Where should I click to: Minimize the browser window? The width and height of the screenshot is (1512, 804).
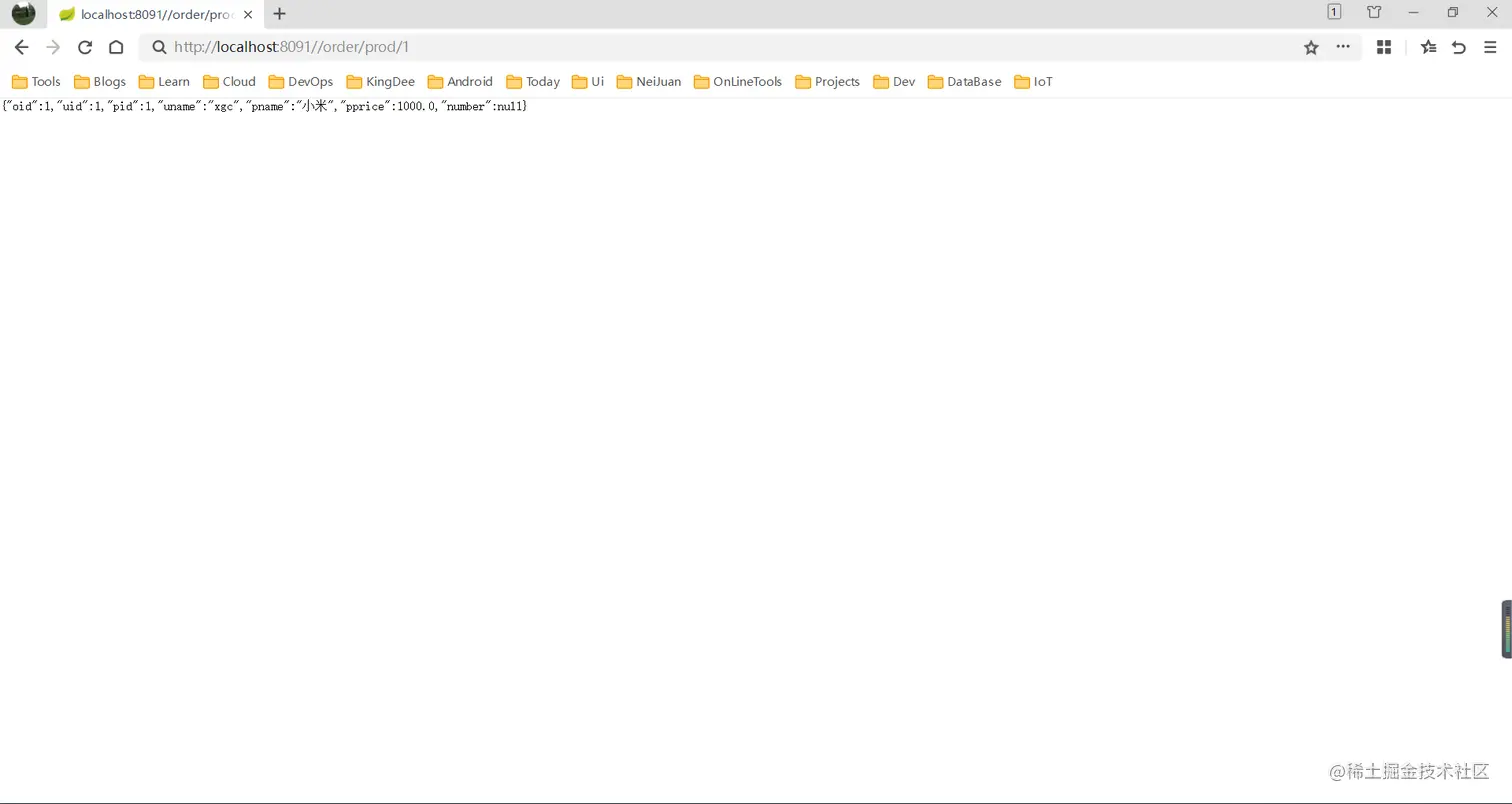[x=1413, y=12]
